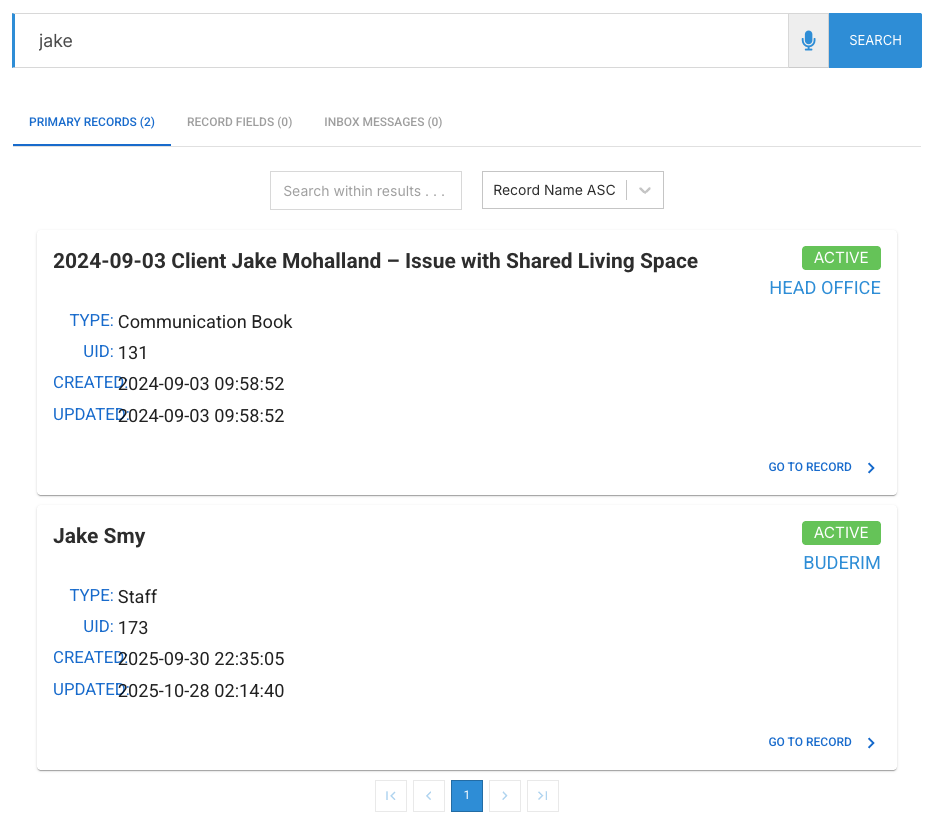Go to record for Jake Smy
This screenshot has height=821, width=934.
[x=810, y=742]
